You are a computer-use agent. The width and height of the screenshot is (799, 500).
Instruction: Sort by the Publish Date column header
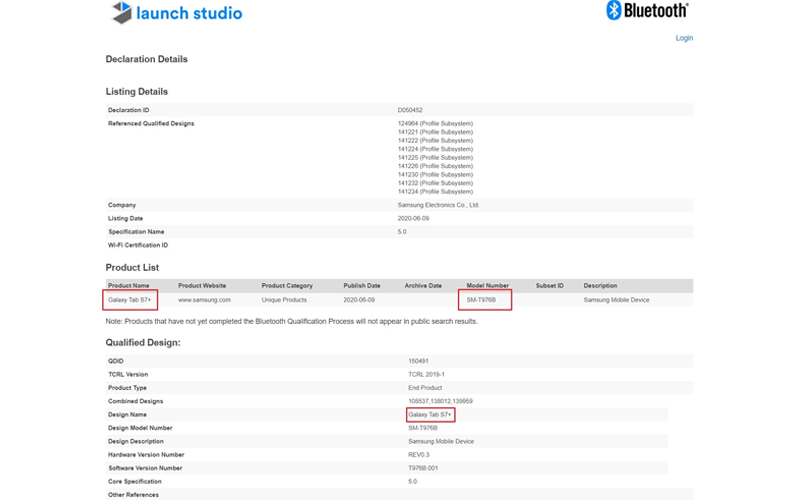point(362,286)
